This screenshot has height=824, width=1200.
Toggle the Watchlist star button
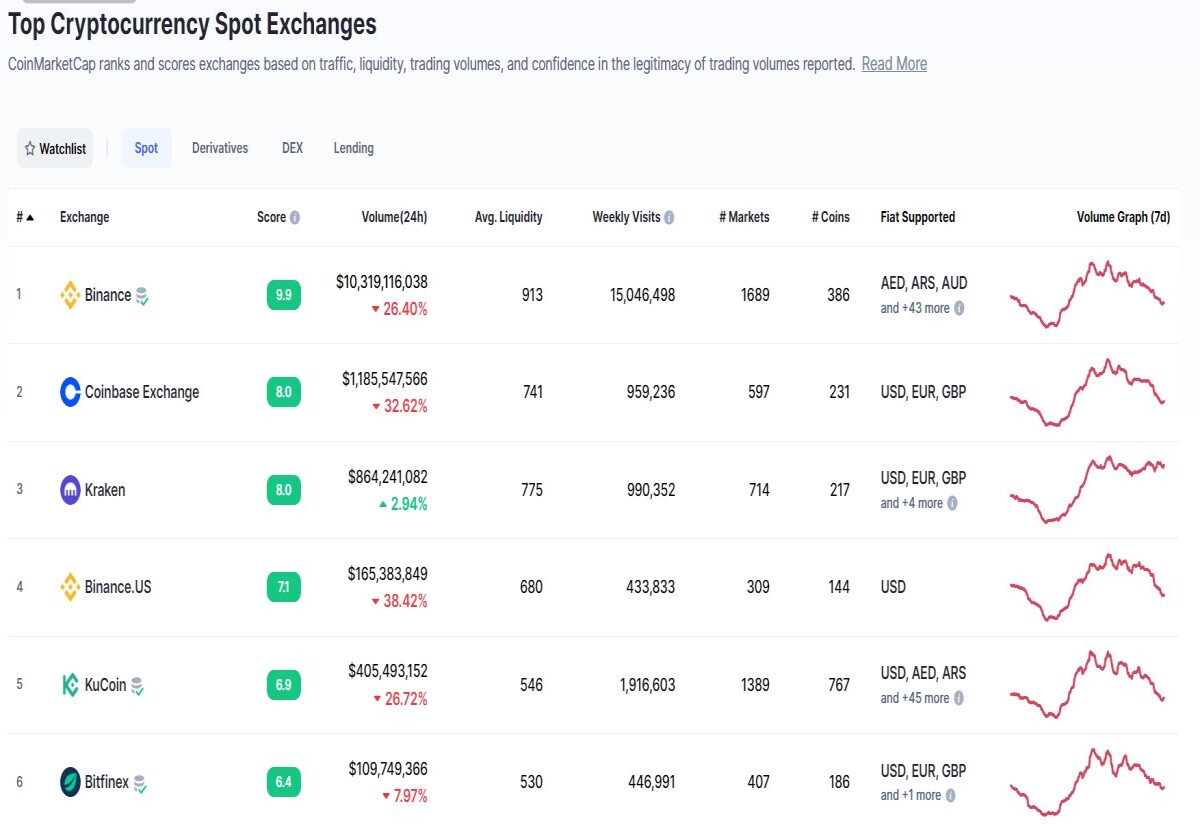(55, 148)
